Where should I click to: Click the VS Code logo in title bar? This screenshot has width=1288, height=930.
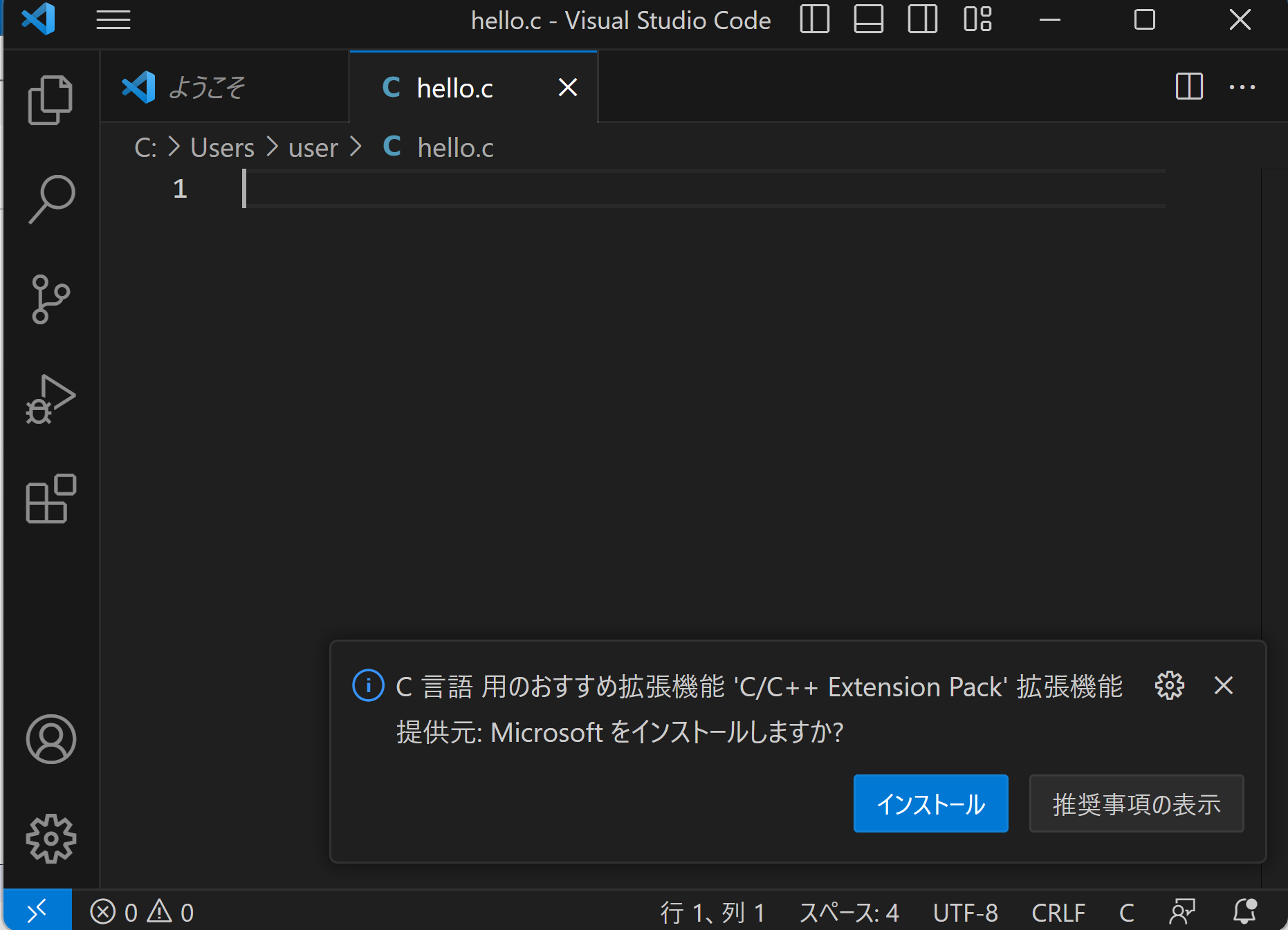(38, 19)
